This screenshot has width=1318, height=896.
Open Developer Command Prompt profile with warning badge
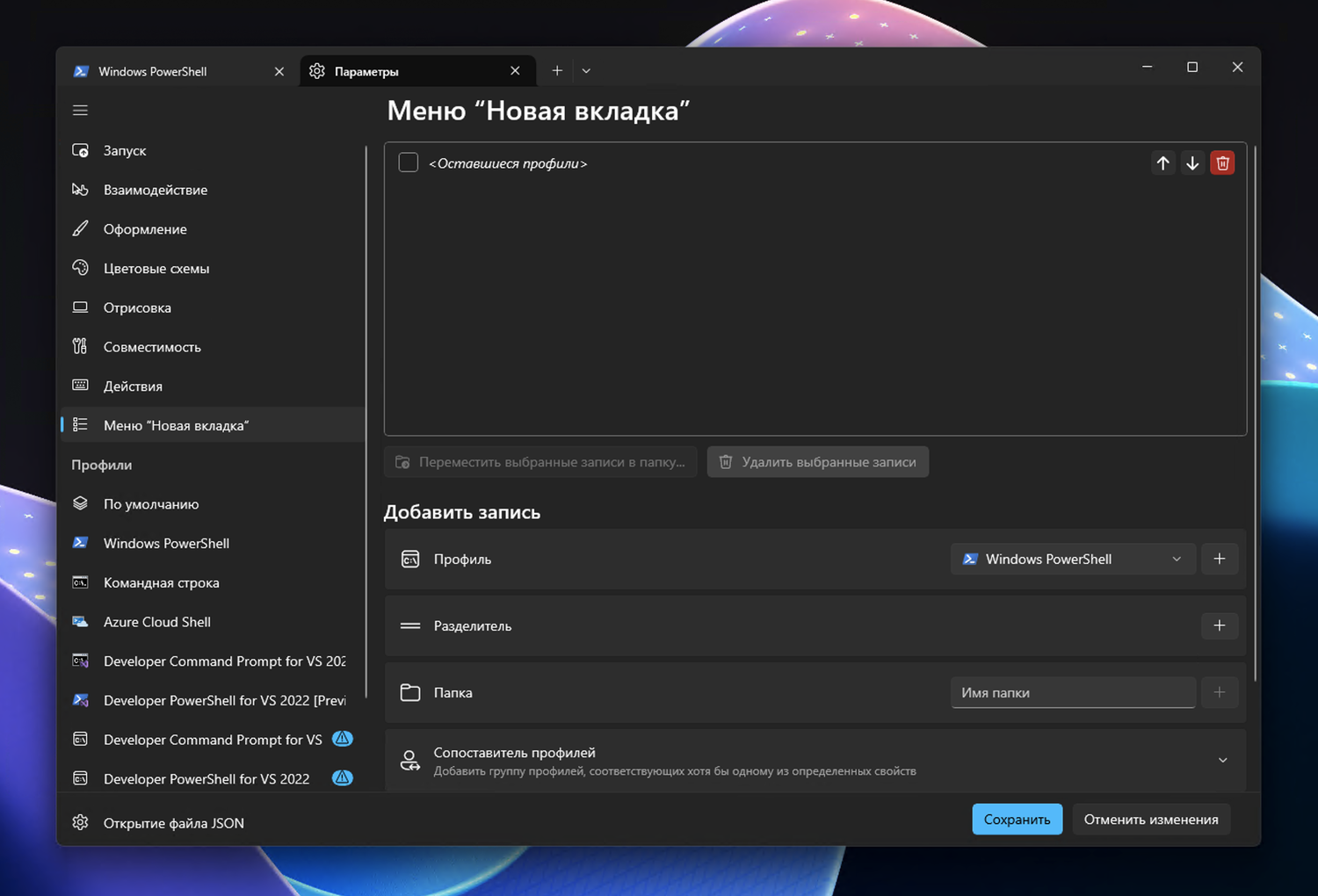(213, 740)
